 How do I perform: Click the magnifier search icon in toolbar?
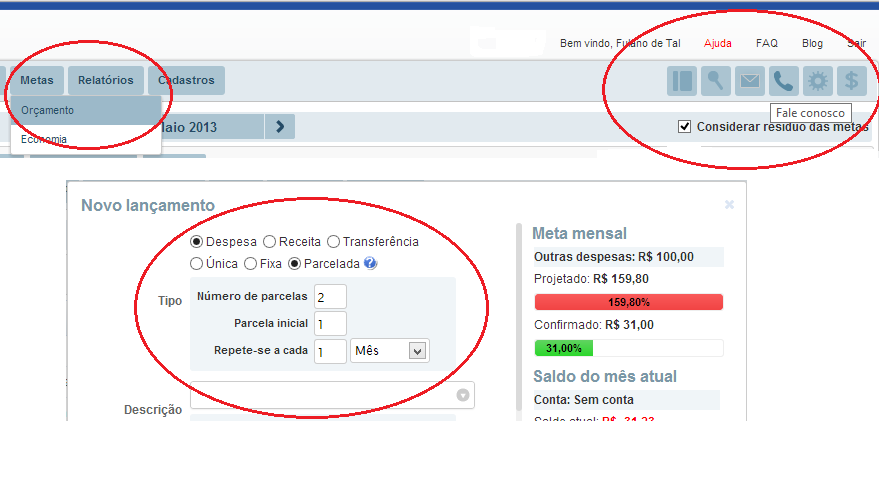tap(716, 81)
